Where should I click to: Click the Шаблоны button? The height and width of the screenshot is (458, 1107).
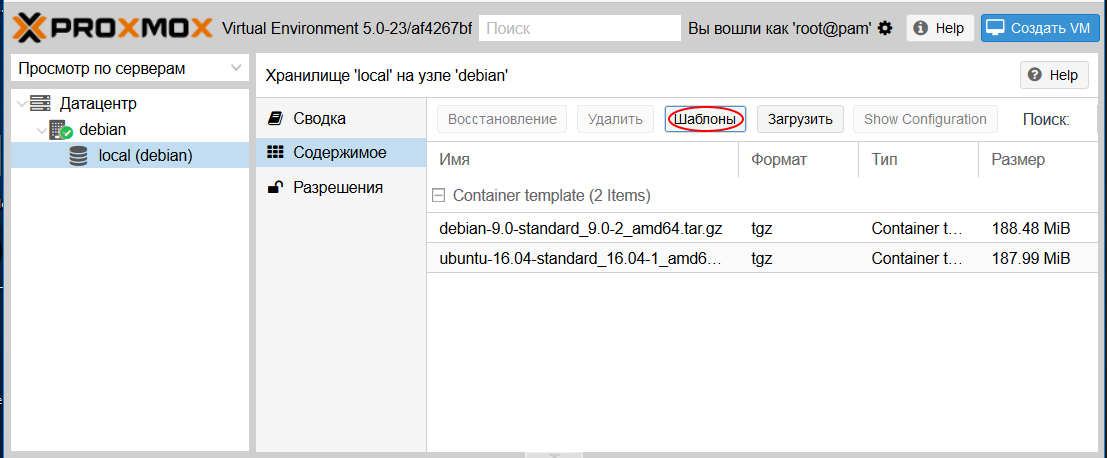705,119
